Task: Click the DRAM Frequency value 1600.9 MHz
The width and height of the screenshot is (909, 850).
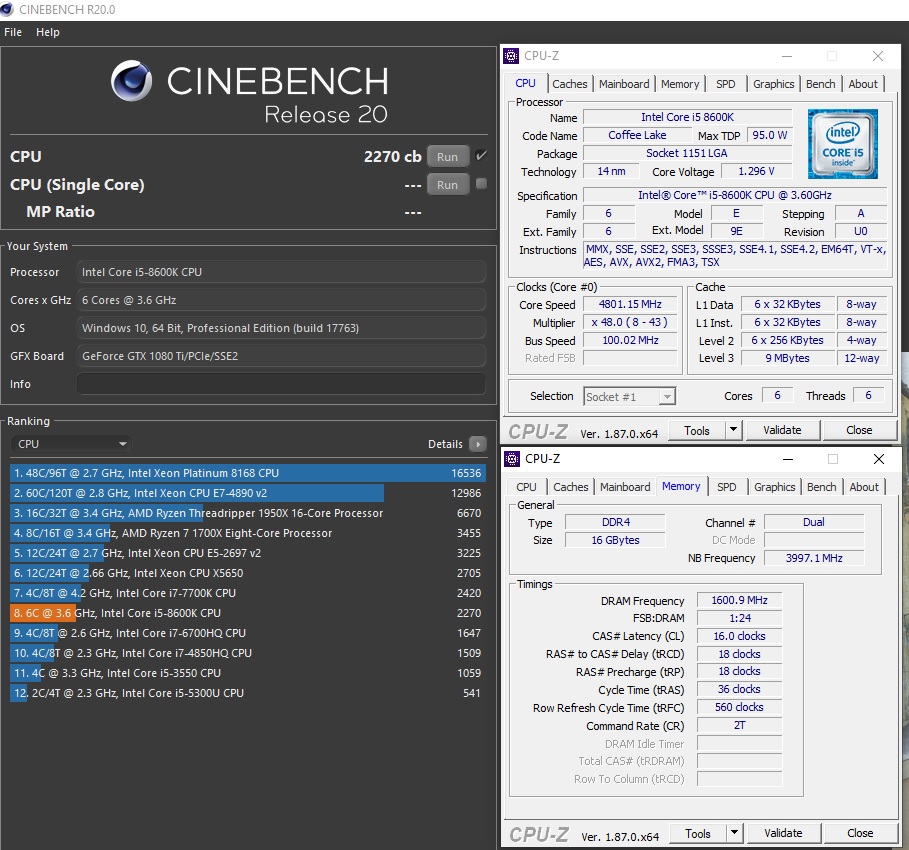Action: pos(739,600)
